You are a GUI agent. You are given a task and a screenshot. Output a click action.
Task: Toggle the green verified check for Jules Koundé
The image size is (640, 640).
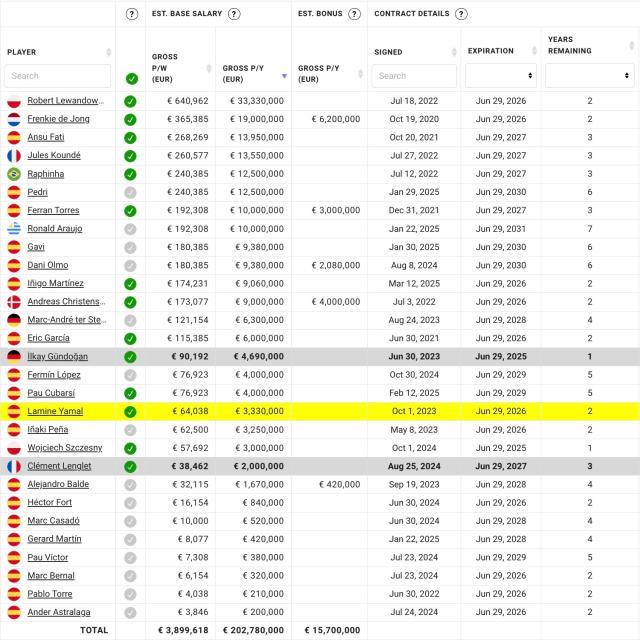[x=130, y=156]
